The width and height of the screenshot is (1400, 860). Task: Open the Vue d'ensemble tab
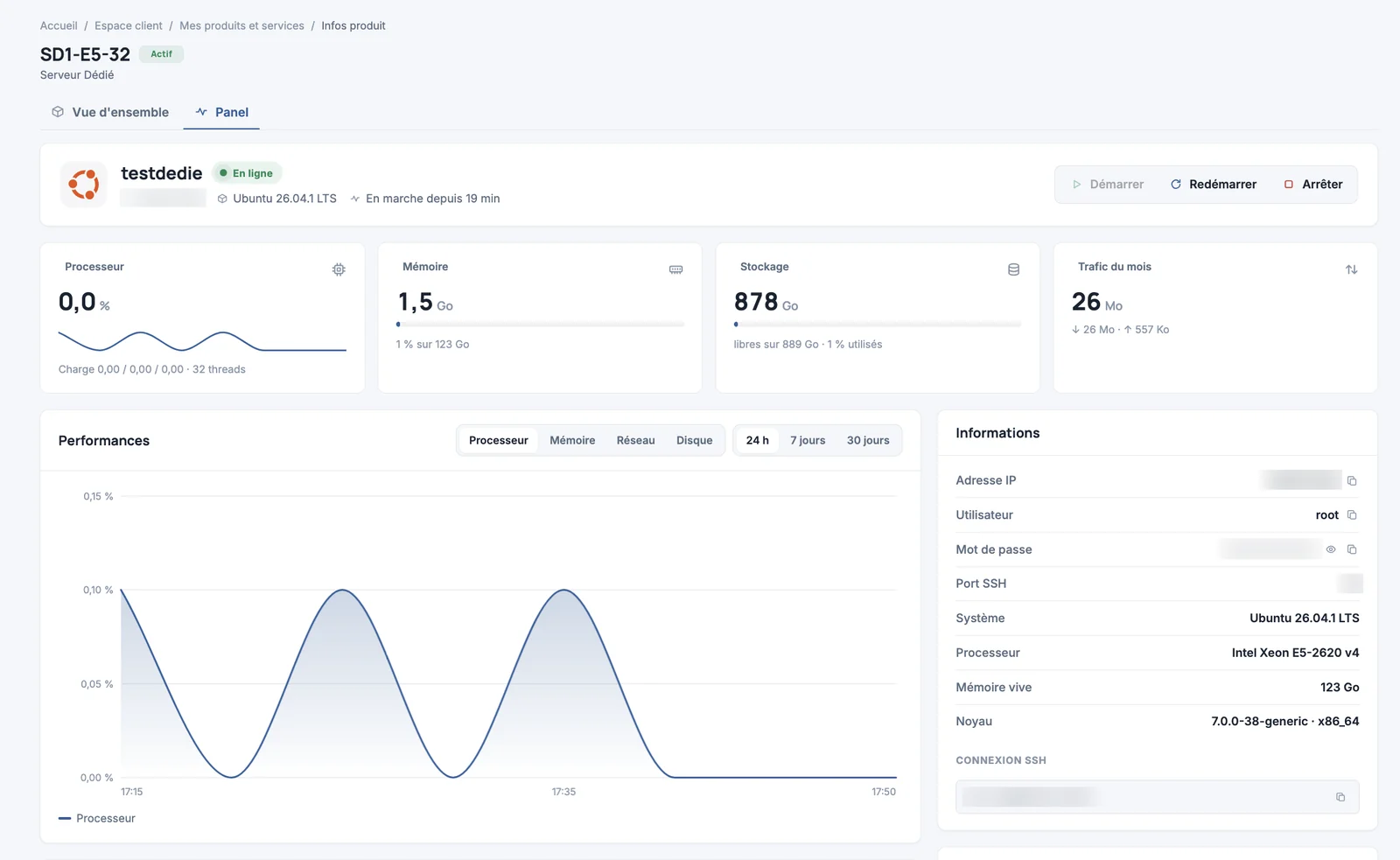(x=110, y=112)
